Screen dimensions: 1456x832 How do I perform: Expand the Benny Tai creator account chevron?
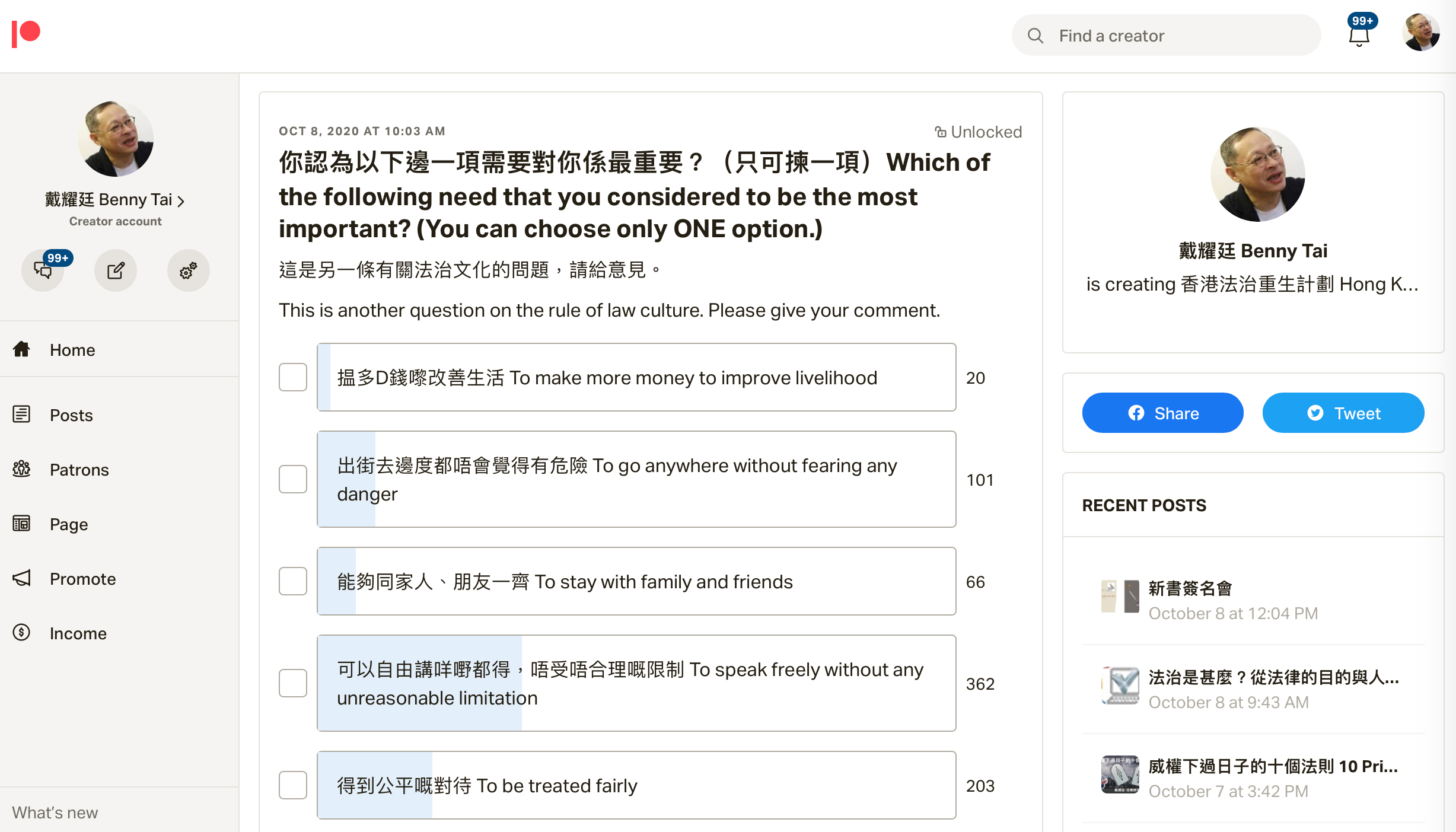click(181, 201)
